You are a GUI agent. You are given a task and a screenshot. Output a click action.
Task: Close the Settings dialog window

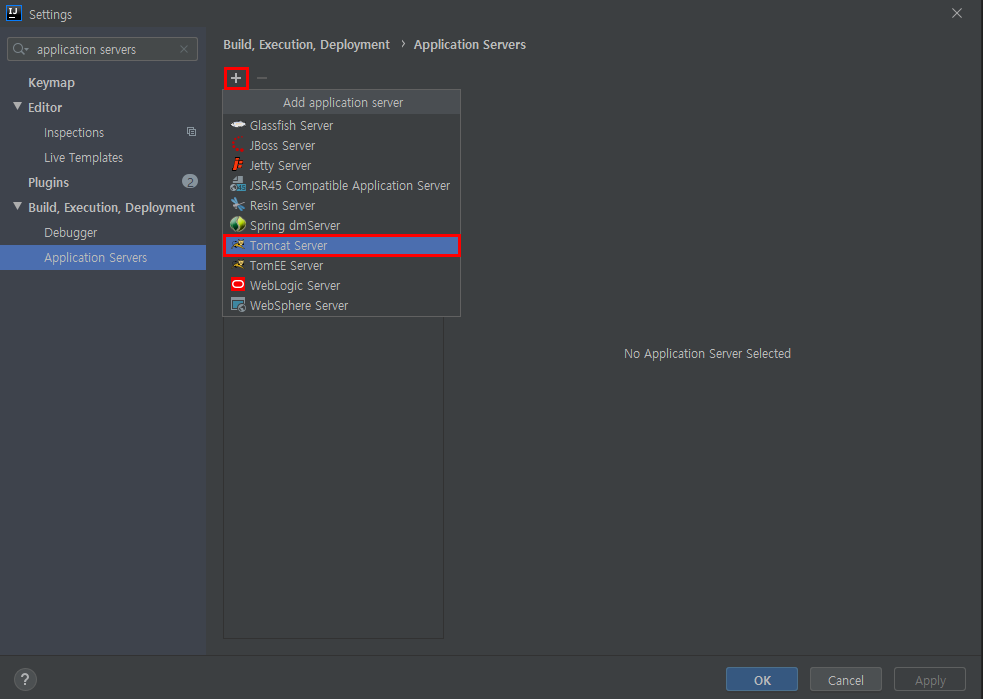coord(957,13)
